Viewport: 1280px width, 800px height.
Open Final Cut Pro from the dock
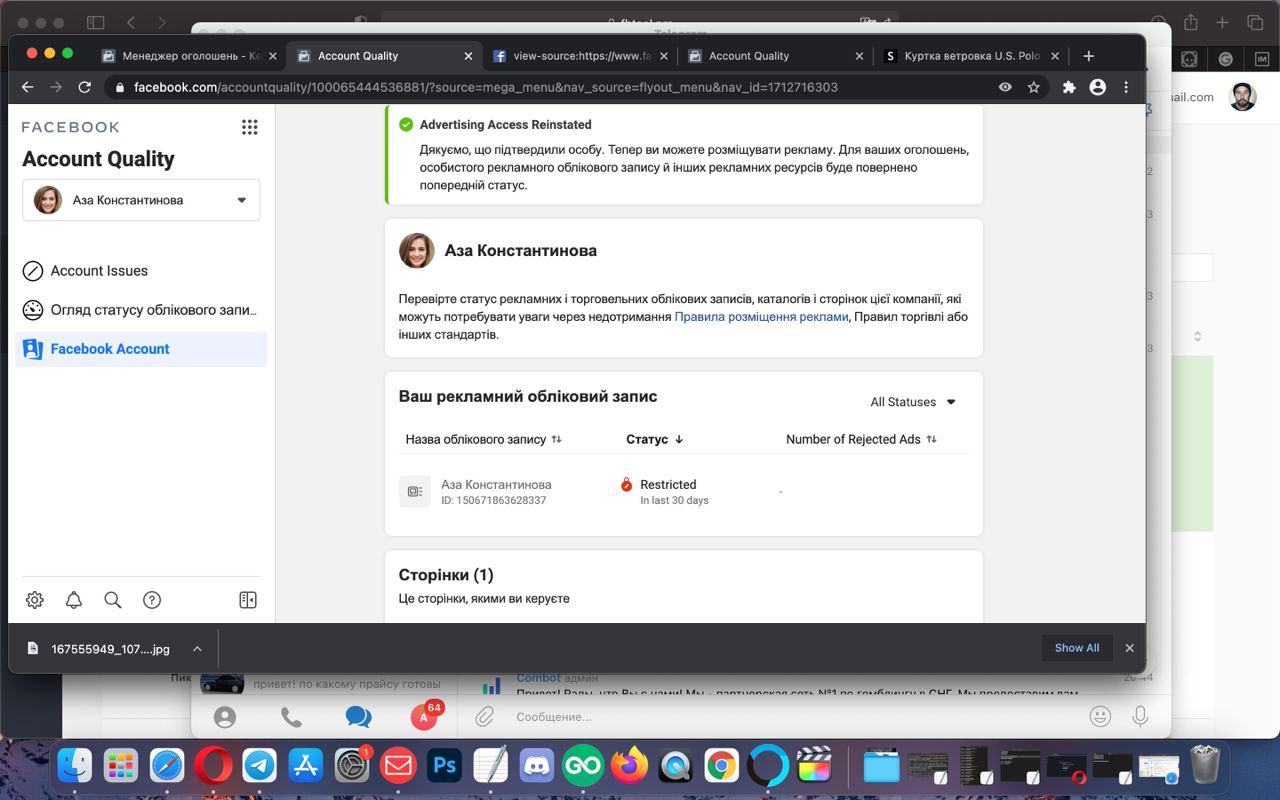[815, 767]
